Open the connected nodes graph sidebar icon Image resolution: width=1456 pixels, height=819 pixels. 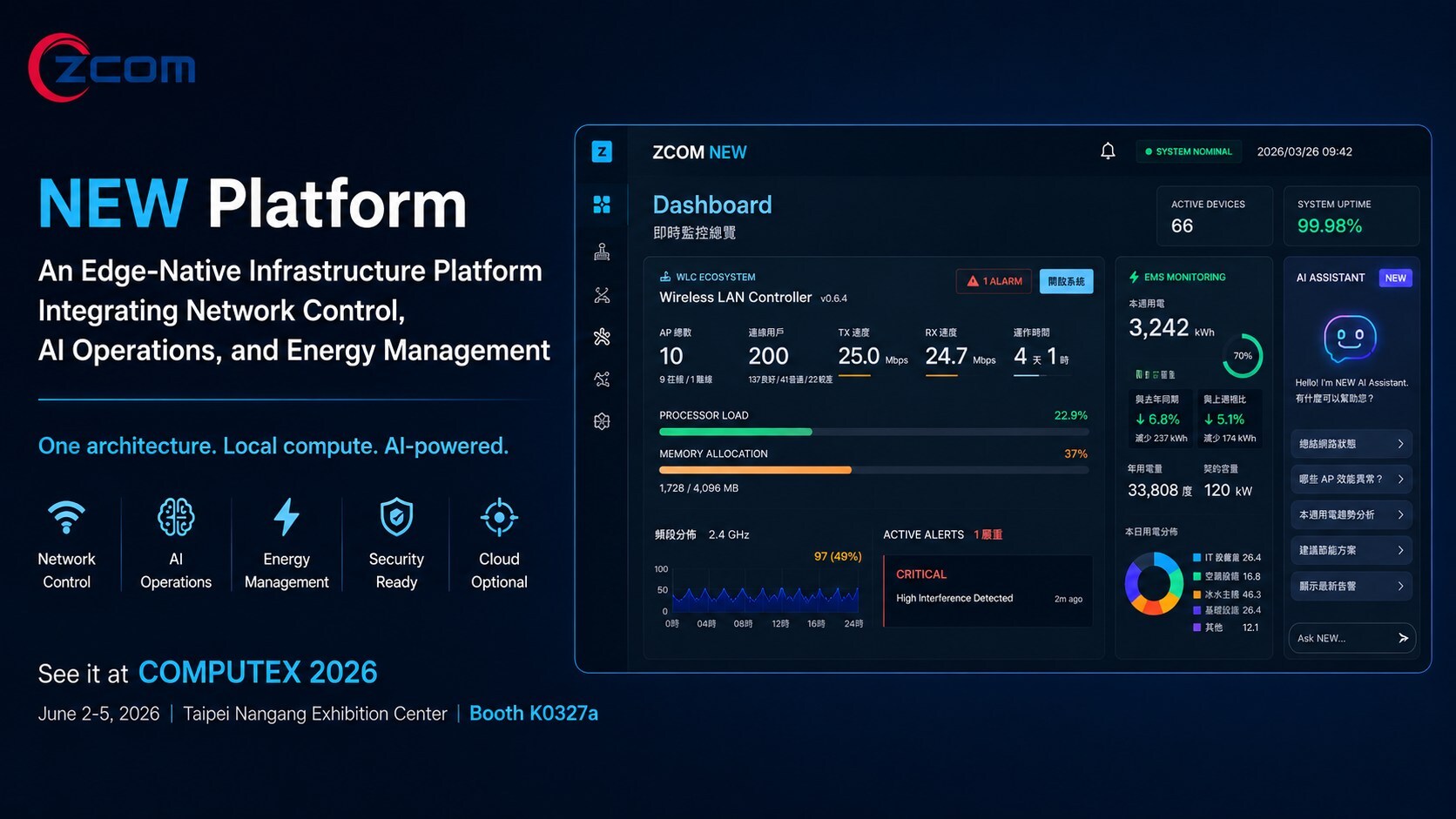point(602,379)
